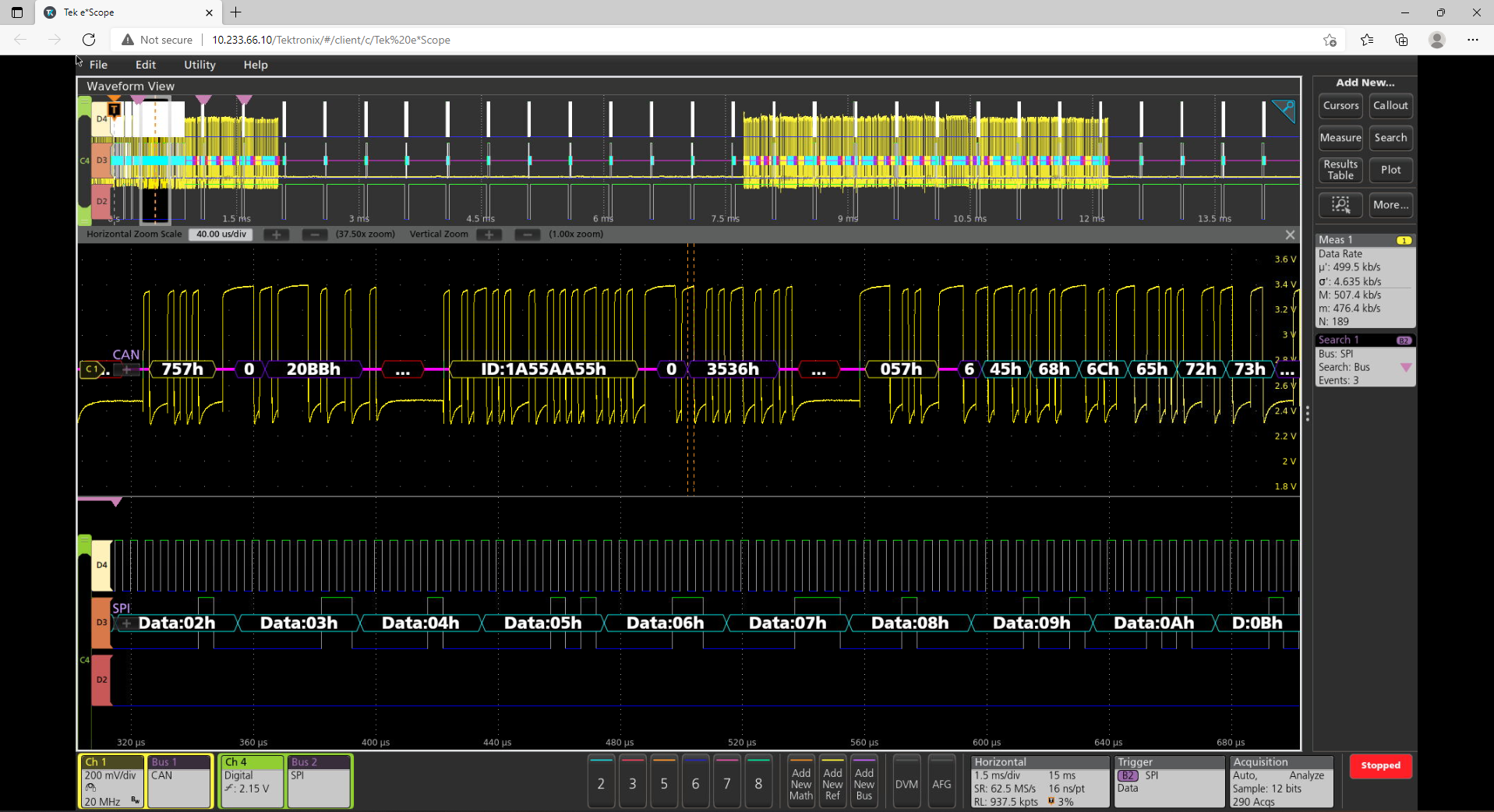Image resolution: width=1494 pixels, height=812 pixels.
Task: Click vertical zoom minus button
Action: [x=527, y=235]
